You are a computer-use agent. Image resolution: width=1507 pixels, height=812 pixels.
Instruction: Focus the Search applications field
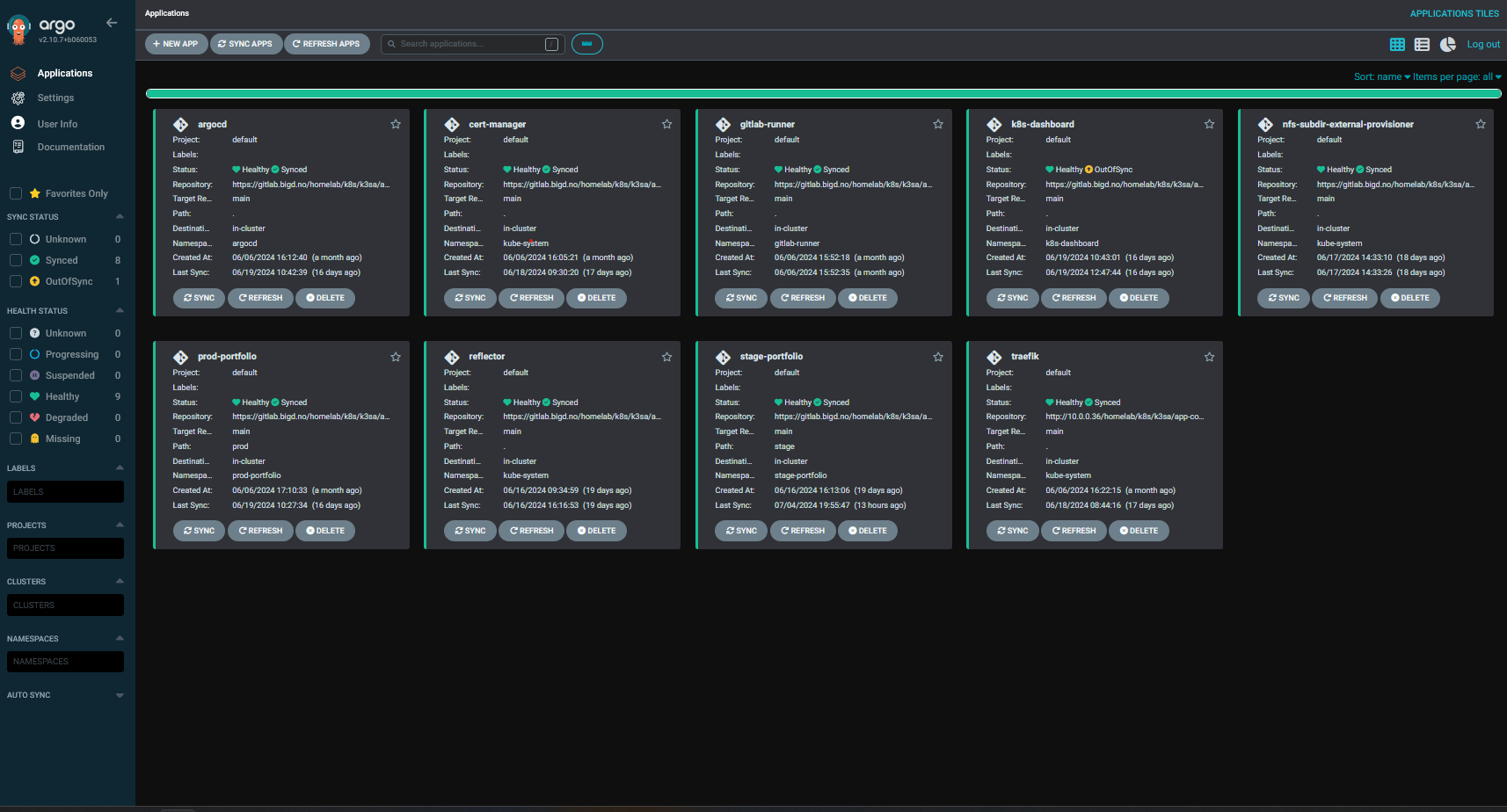[473, 44]
